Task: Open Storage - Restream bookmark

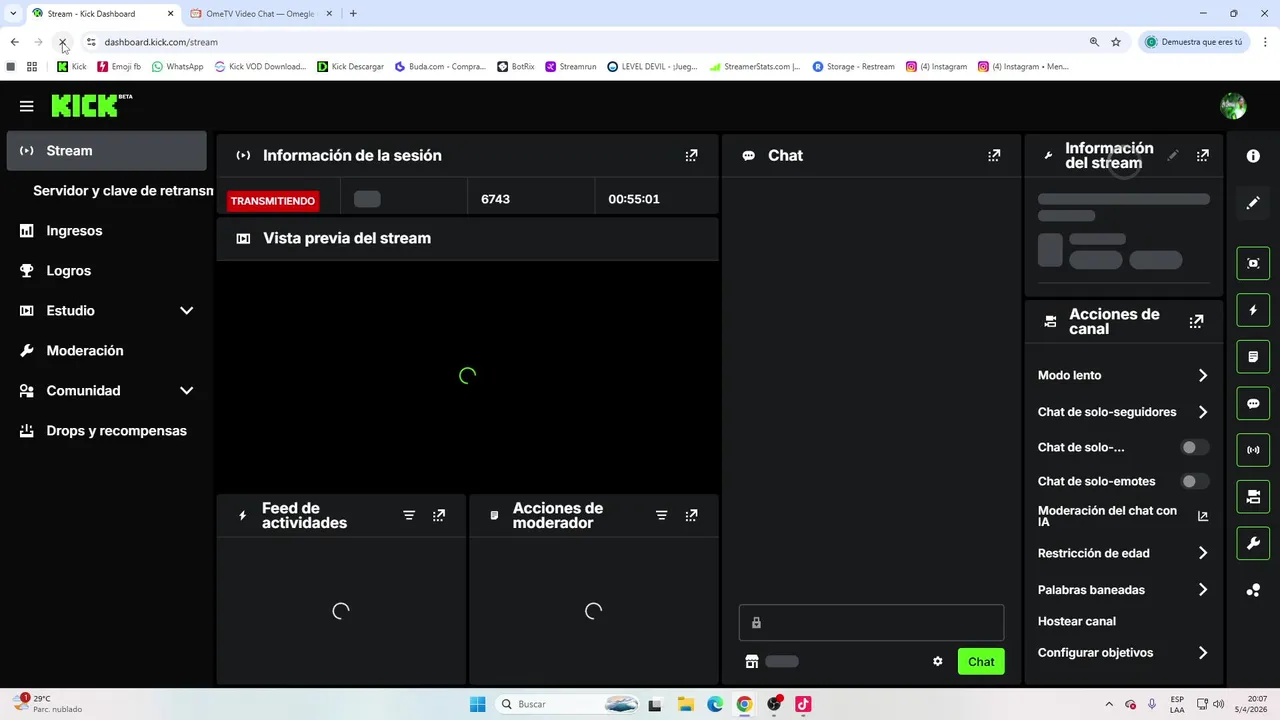Action: coord(854,67)
